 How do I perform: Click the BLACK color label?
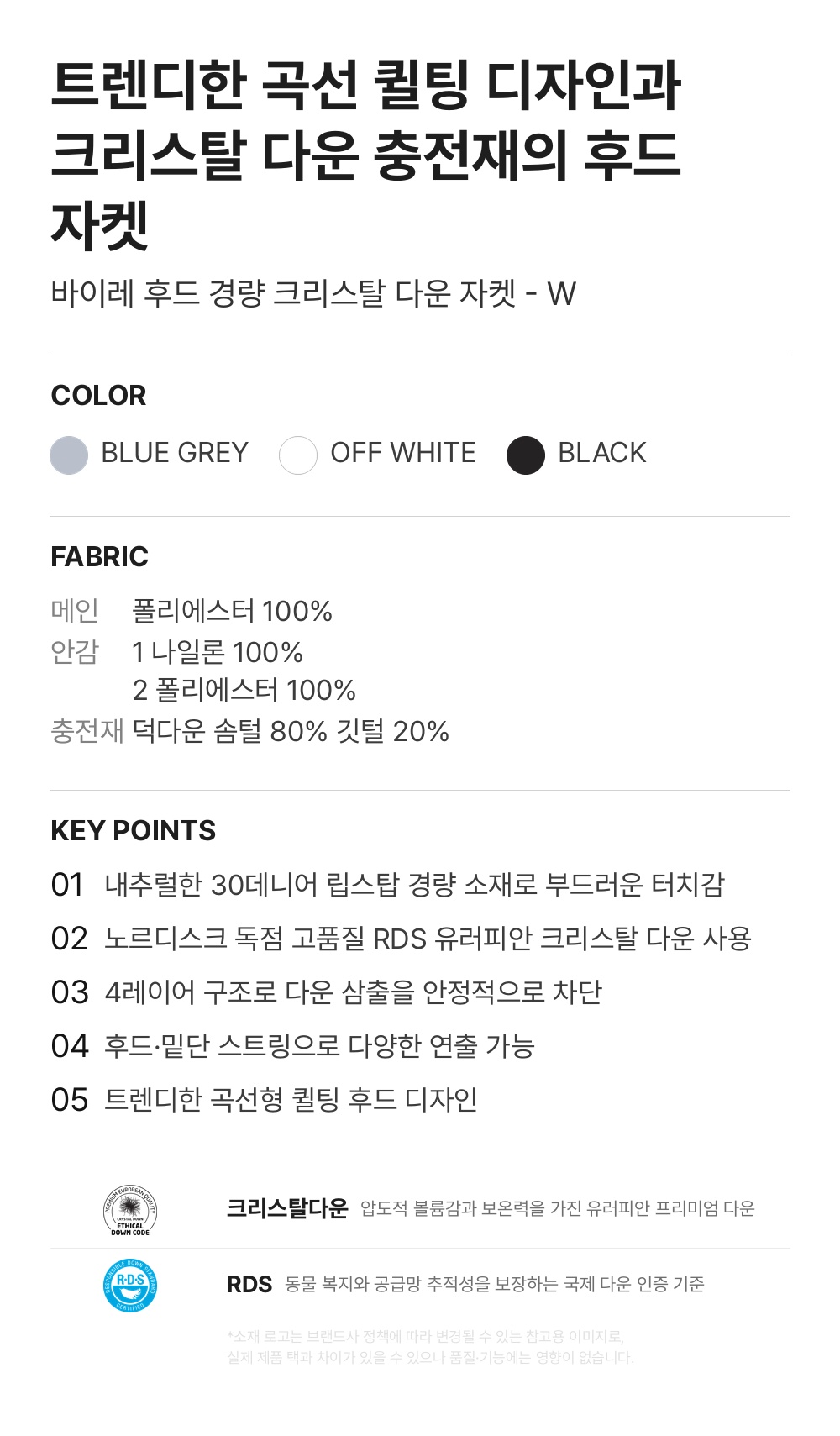(x=602, y=453)
